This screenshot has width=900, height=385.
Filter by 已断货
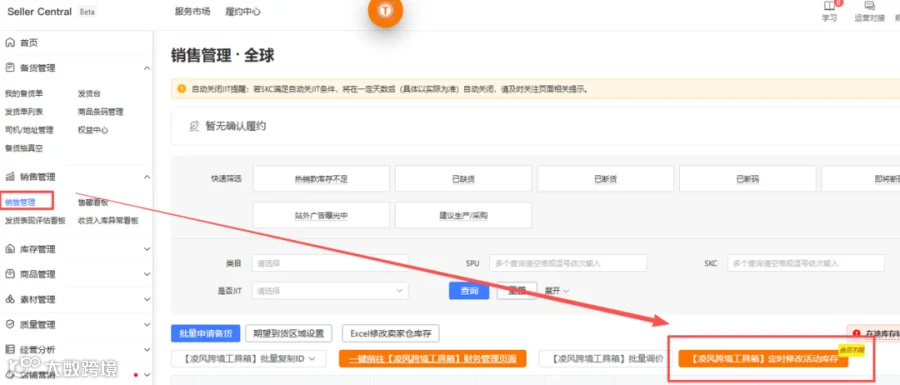coord(606,179)
